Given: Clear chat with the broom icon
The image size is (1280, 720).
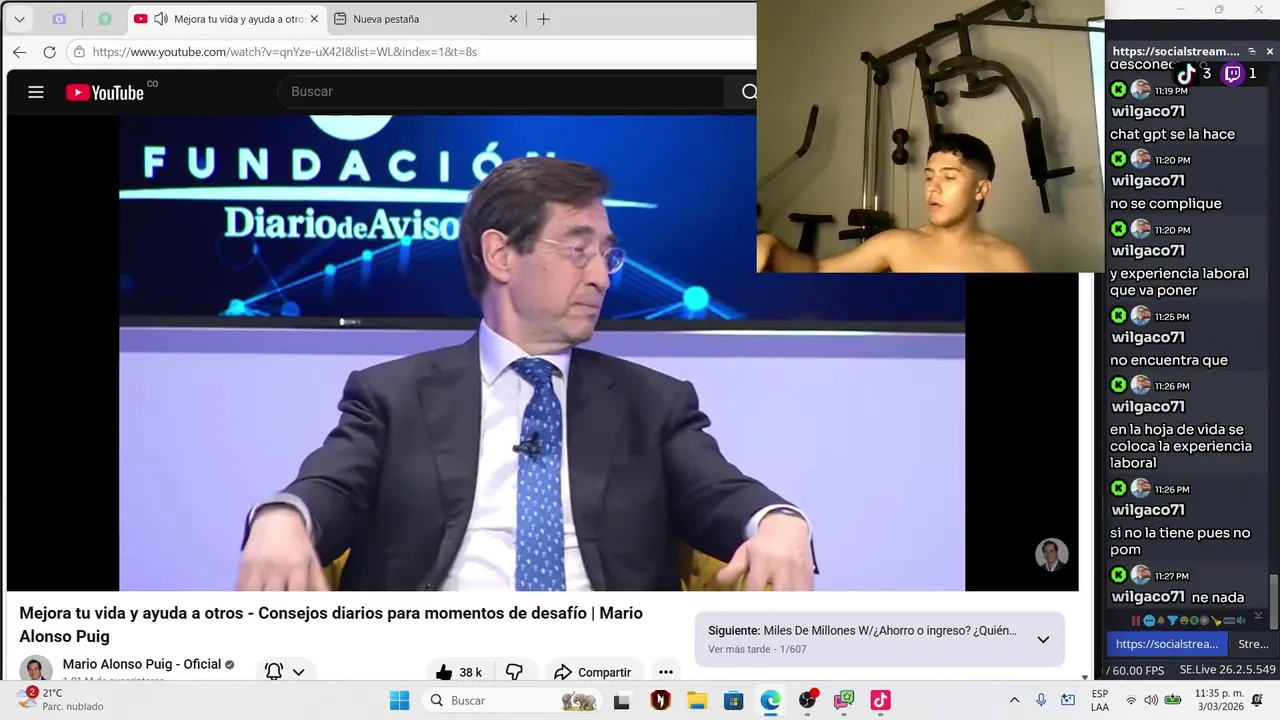Looking at the screenshot, I should coord(1216,621).
